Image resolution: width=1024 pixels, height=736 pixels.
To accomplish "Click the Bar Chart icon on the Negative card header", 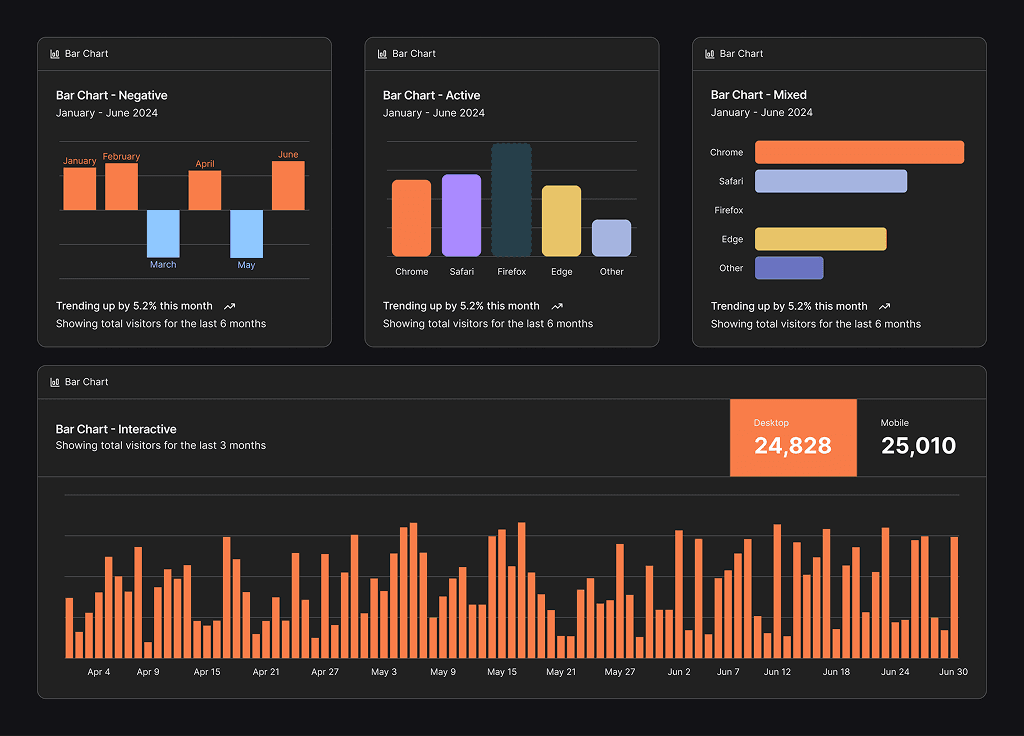I will point(54,53).
